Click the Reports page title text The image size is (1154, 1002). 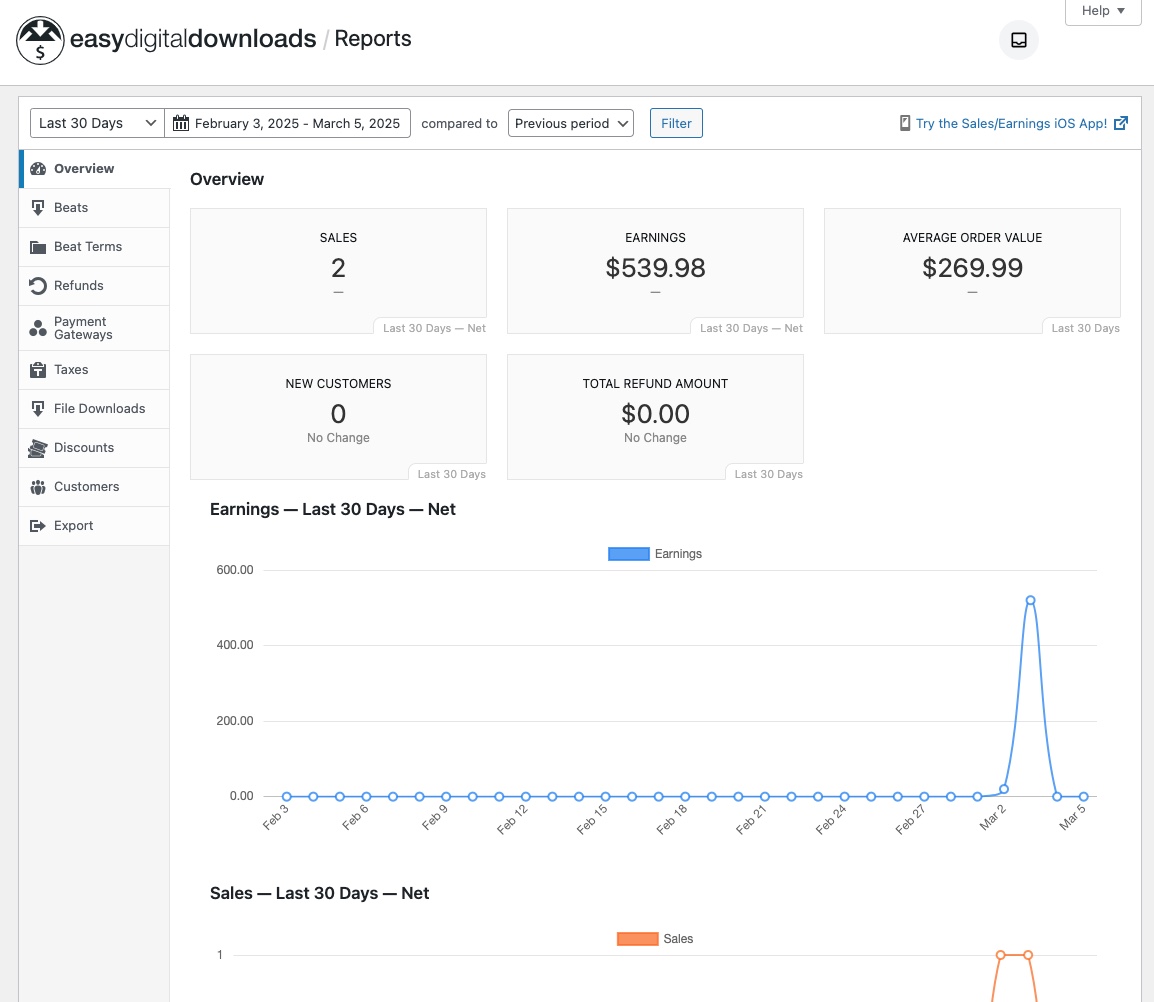(x=372, y=38)
